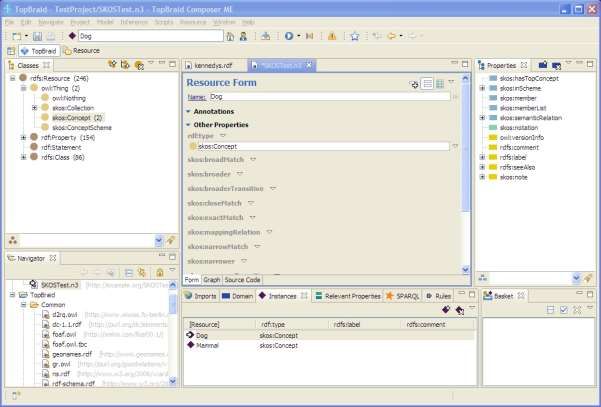
Task: Click the link-with-editor icon in Navigator toolbar
Action: pyautogui.click(x=142, y=272)
